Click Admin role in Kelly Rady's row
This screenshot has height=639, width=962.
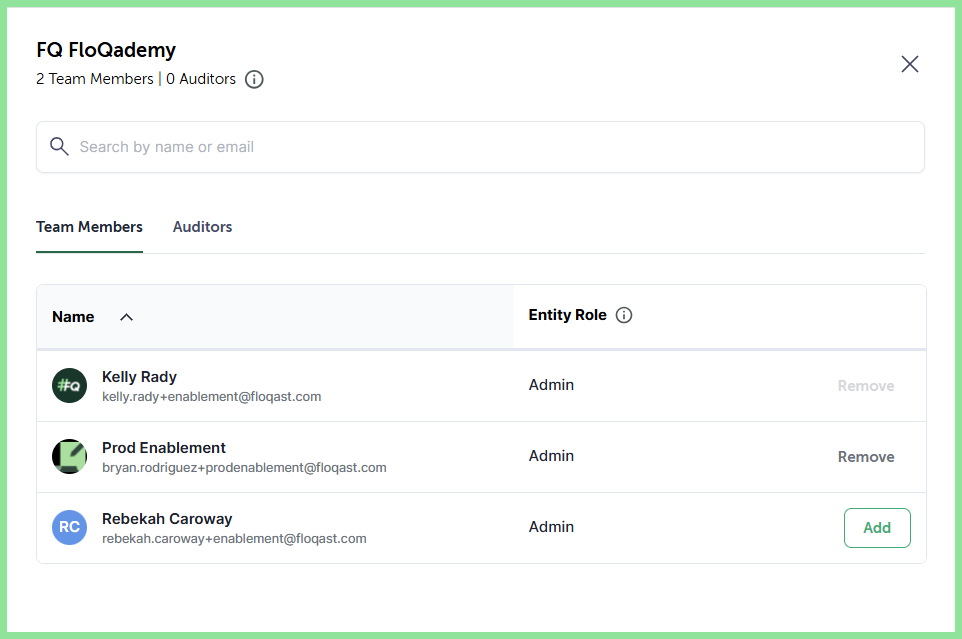[x=552, y=385]
